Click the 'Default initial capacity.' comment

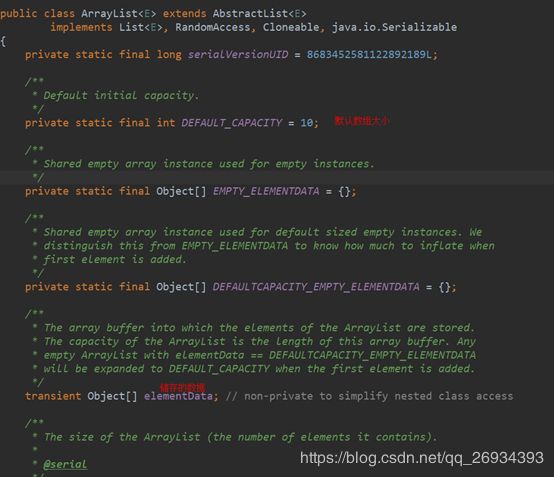coord(122,95)
